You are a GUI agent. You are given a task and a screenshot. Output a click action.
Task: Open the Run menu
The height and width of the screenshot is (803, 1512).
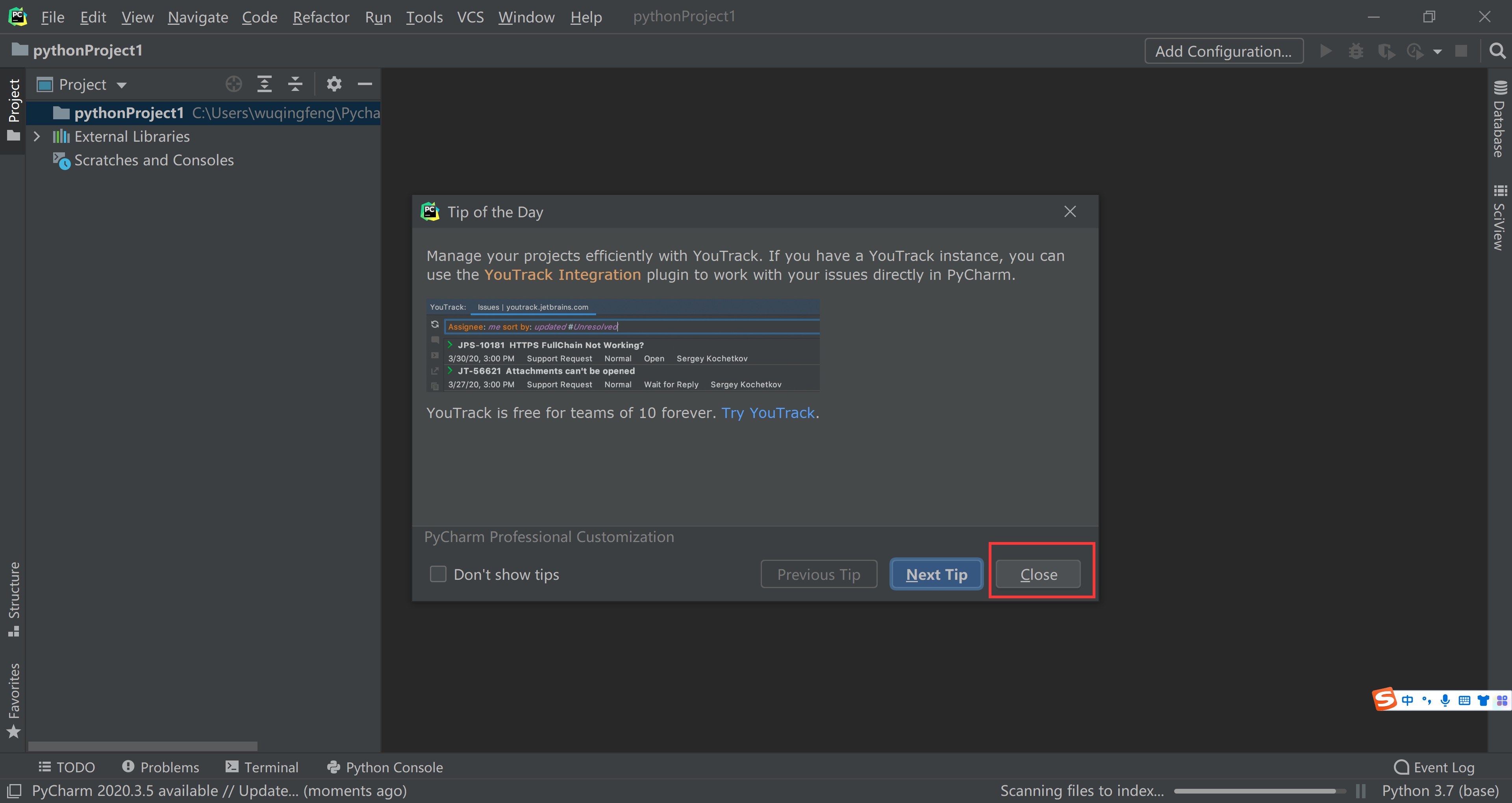coord(378,17)
